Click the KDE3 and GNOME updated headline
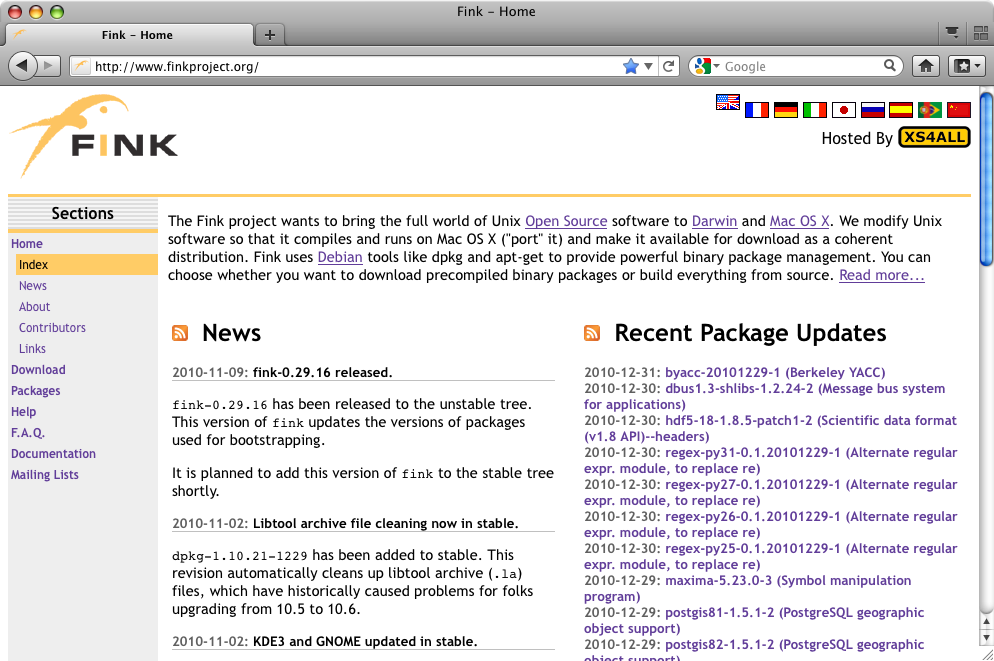The width and height of the screenshot is (994, 661). 365,641
